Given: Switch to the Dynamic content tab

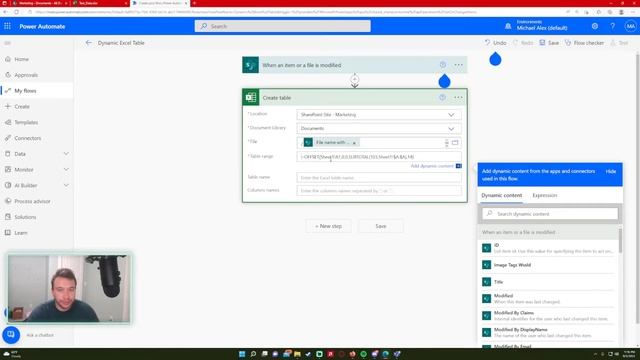Looking at the screenshot, I should [x=502, y=196].
